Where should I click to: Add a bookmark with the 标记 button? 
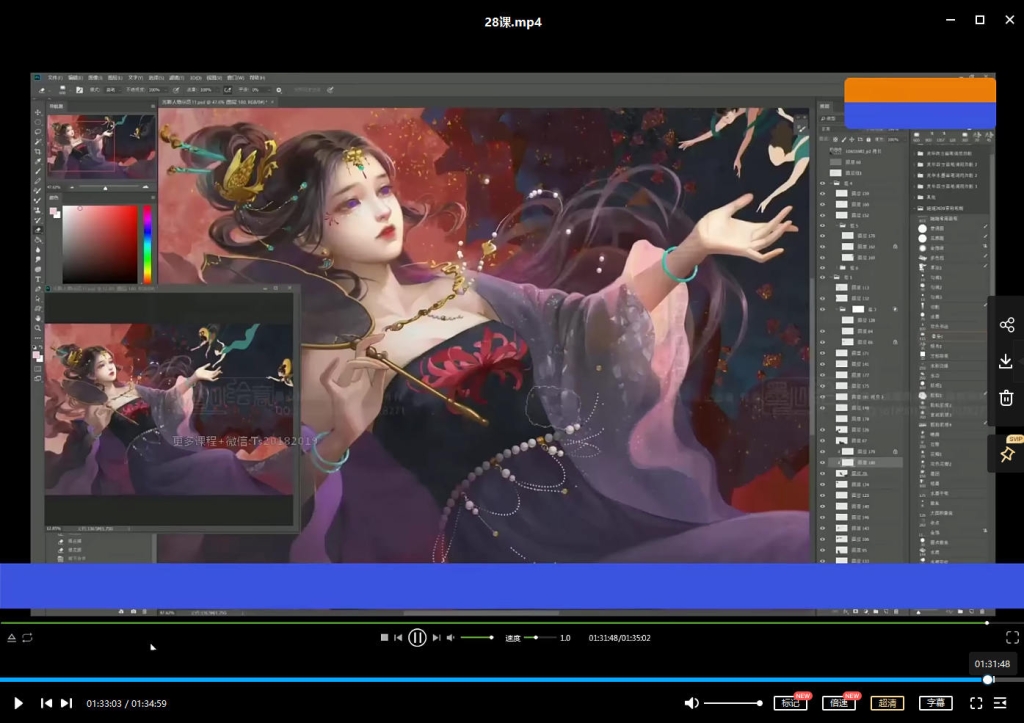(791, 703)
